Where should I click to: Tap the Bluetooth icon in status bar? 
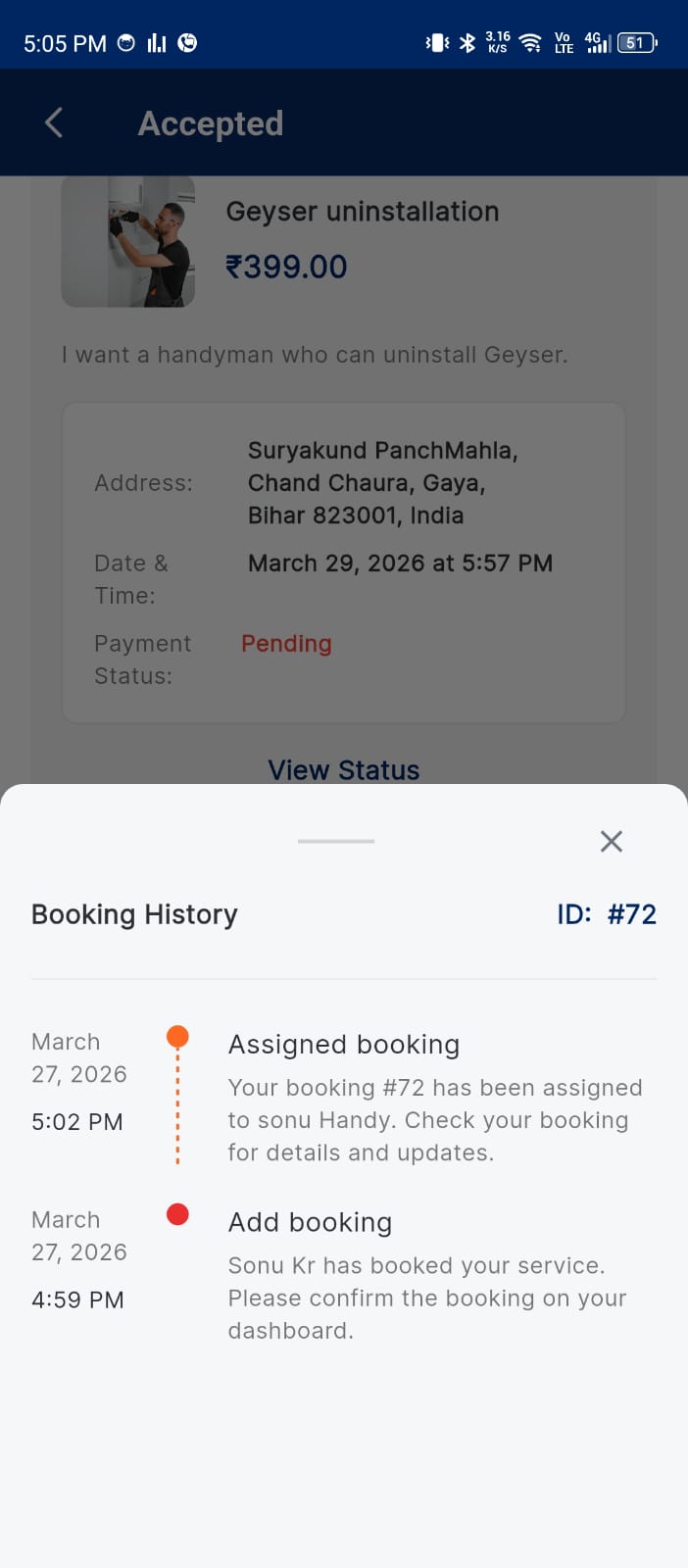point(467,43)
